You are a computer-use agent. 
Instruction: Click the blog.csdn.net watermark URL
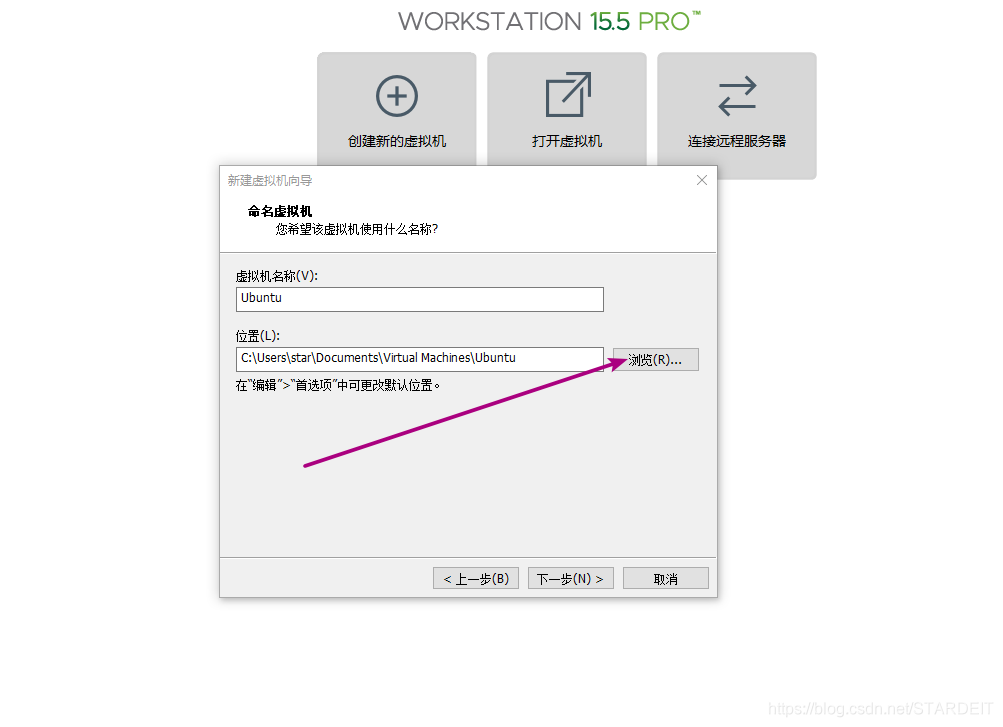[880, 708]
